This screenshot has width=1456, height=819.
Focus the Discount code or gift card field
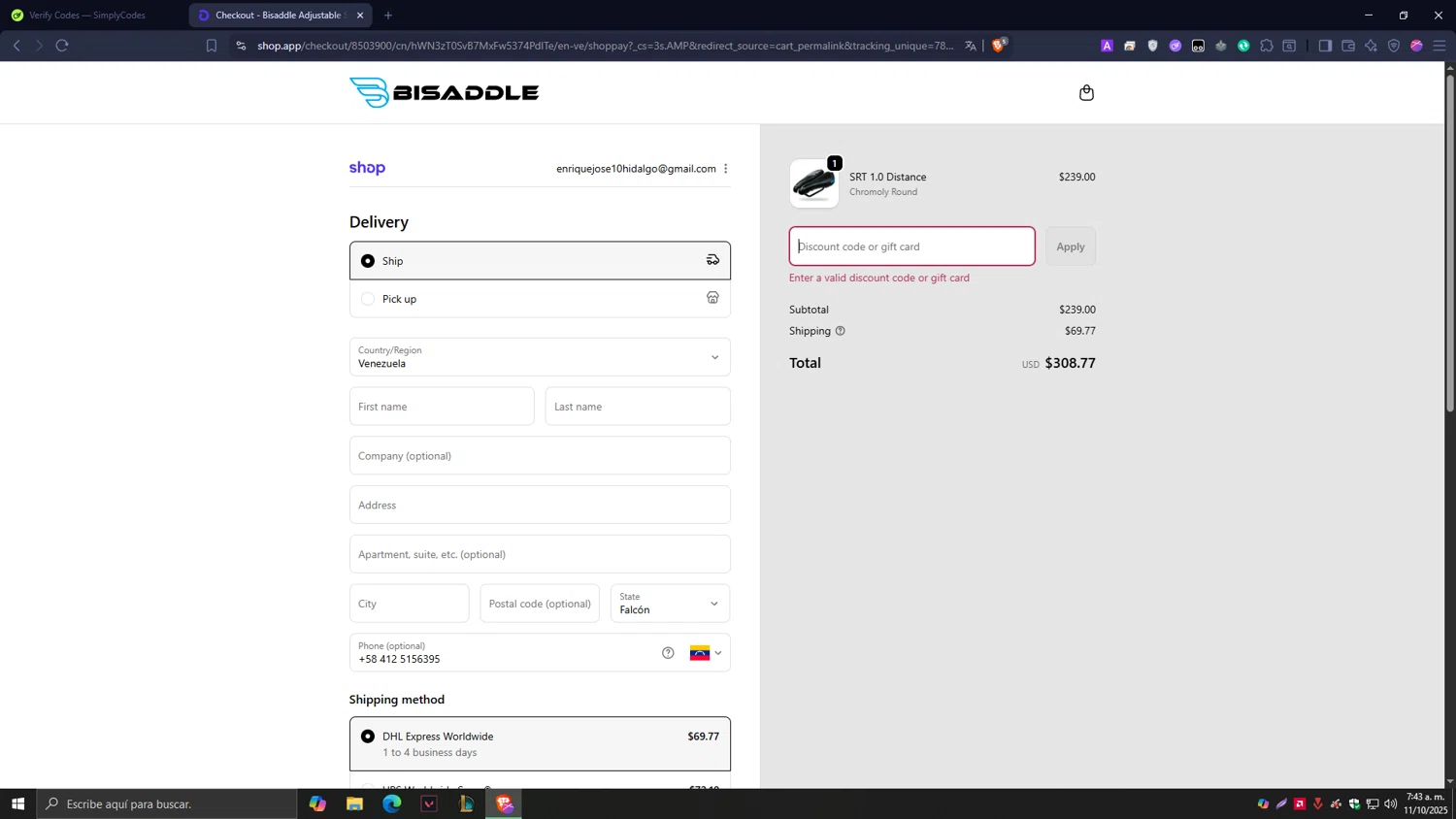[911, 246]
